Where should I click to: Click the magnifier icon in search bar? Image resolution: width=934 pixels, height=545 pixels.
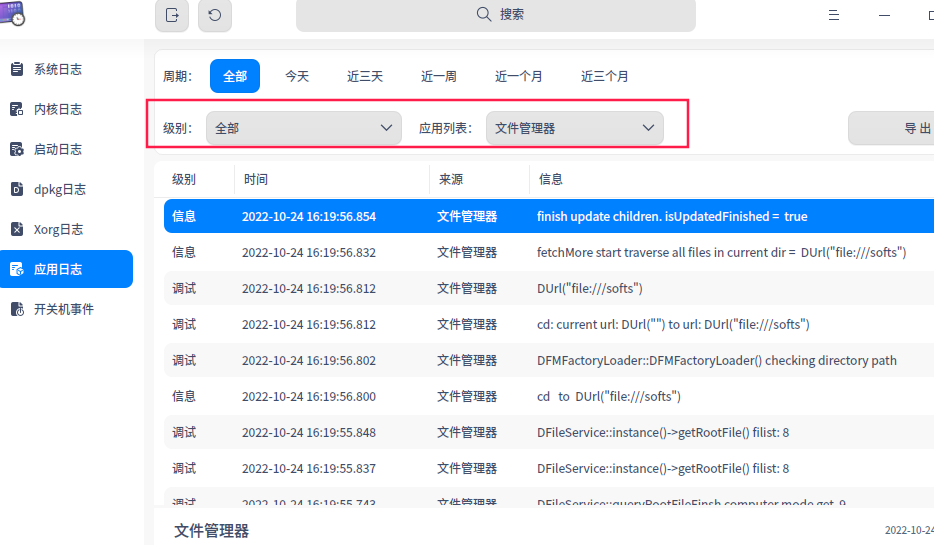[484, 14]
